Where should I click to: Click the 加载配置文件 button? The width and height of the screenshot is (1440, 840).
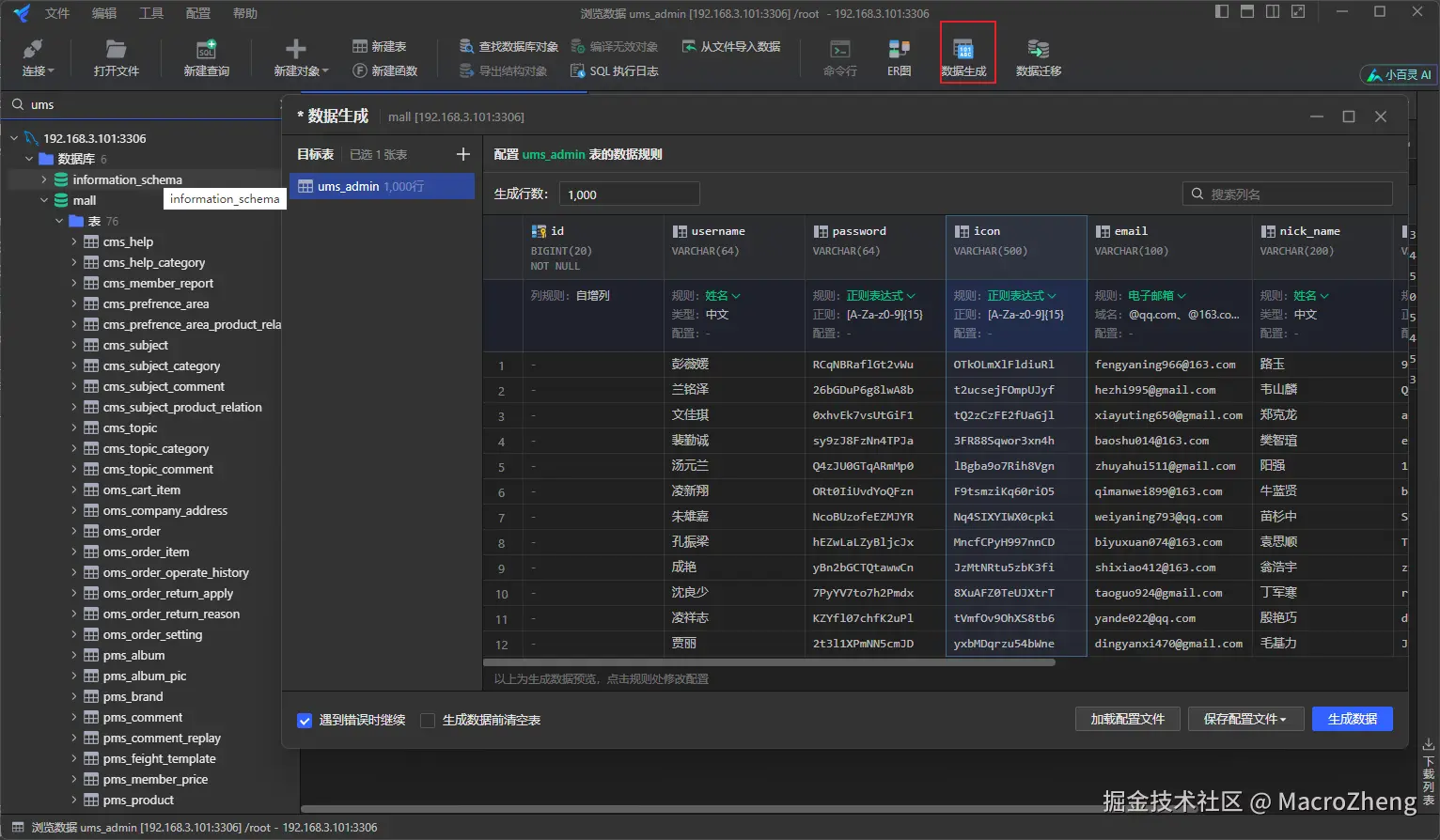[x=1127, y=719]
